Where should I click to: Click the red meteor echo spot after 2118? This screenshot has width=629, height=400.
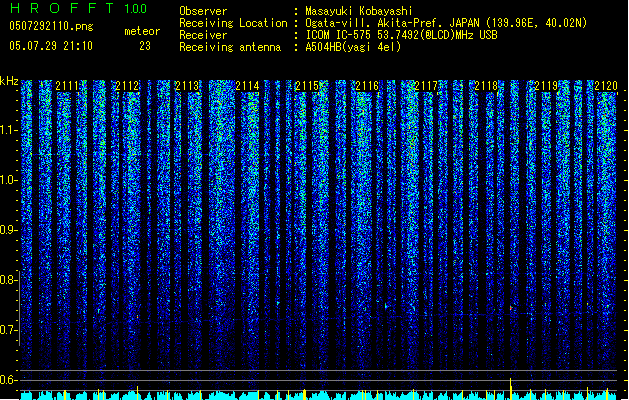click(x=511, y=308)
